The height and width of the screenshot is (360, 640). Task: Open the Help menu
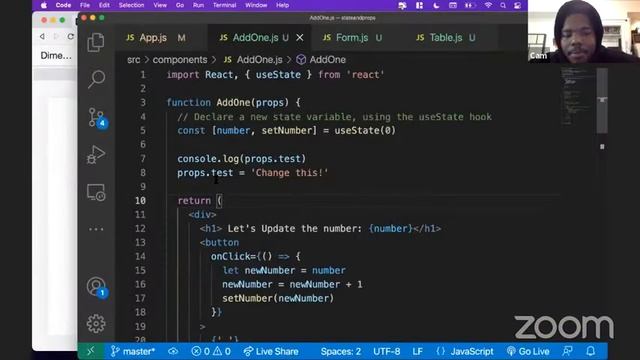(282, 5)
